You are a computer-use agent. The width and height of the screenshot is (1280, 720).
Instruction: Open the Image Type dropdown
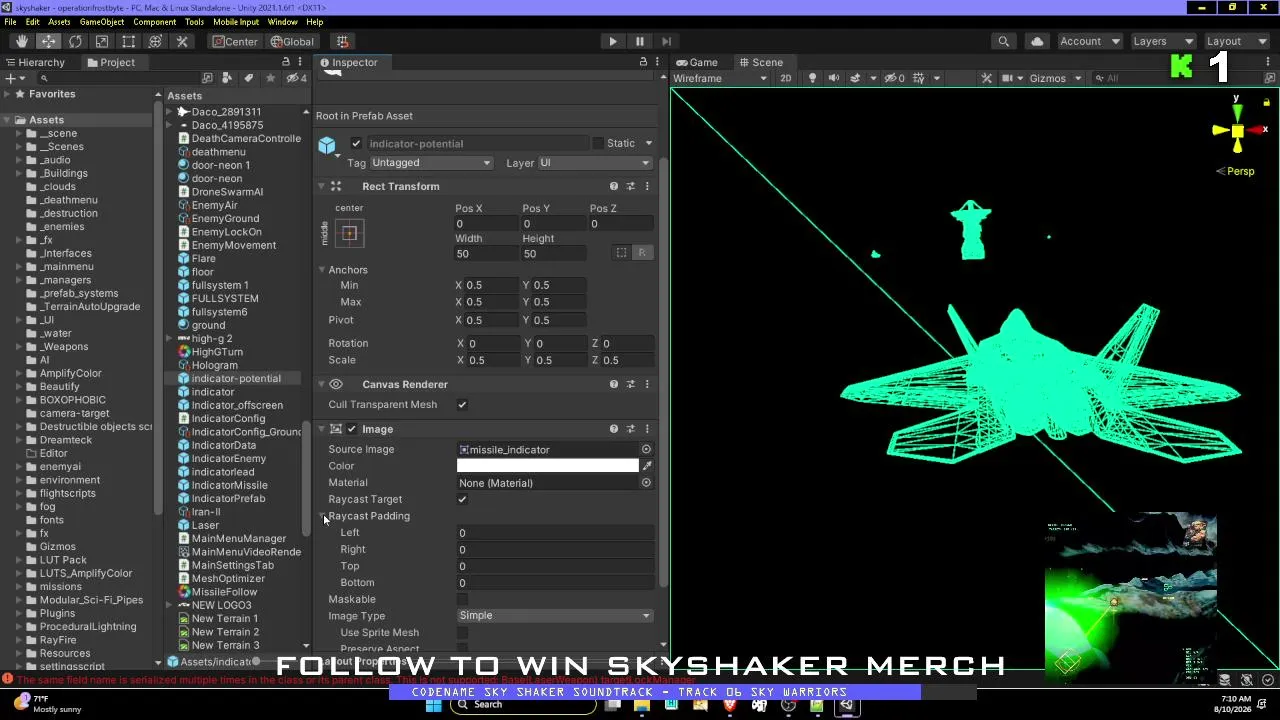(555, 616)
